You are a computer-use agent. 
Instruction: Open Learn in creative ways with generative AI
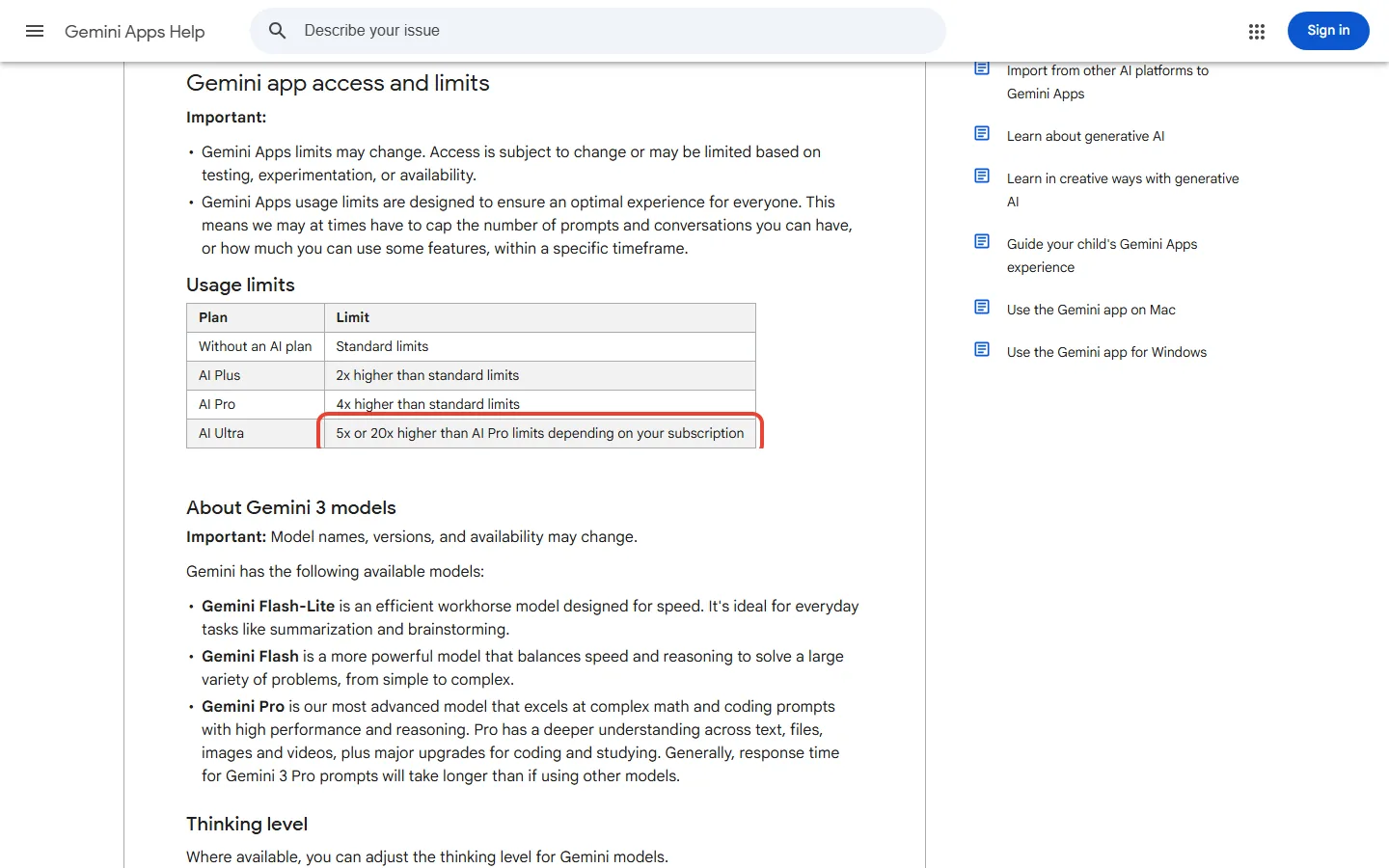coord(1123,190)
